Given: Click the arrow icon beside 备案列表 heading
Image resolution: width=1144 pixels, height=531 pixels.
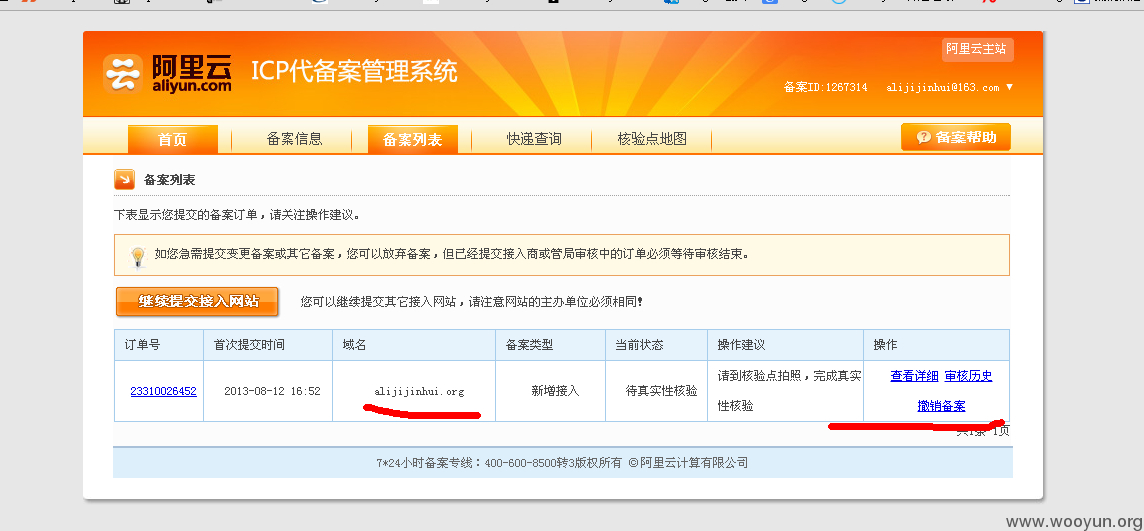Looking at the screenshot, I should click(124, 179).
